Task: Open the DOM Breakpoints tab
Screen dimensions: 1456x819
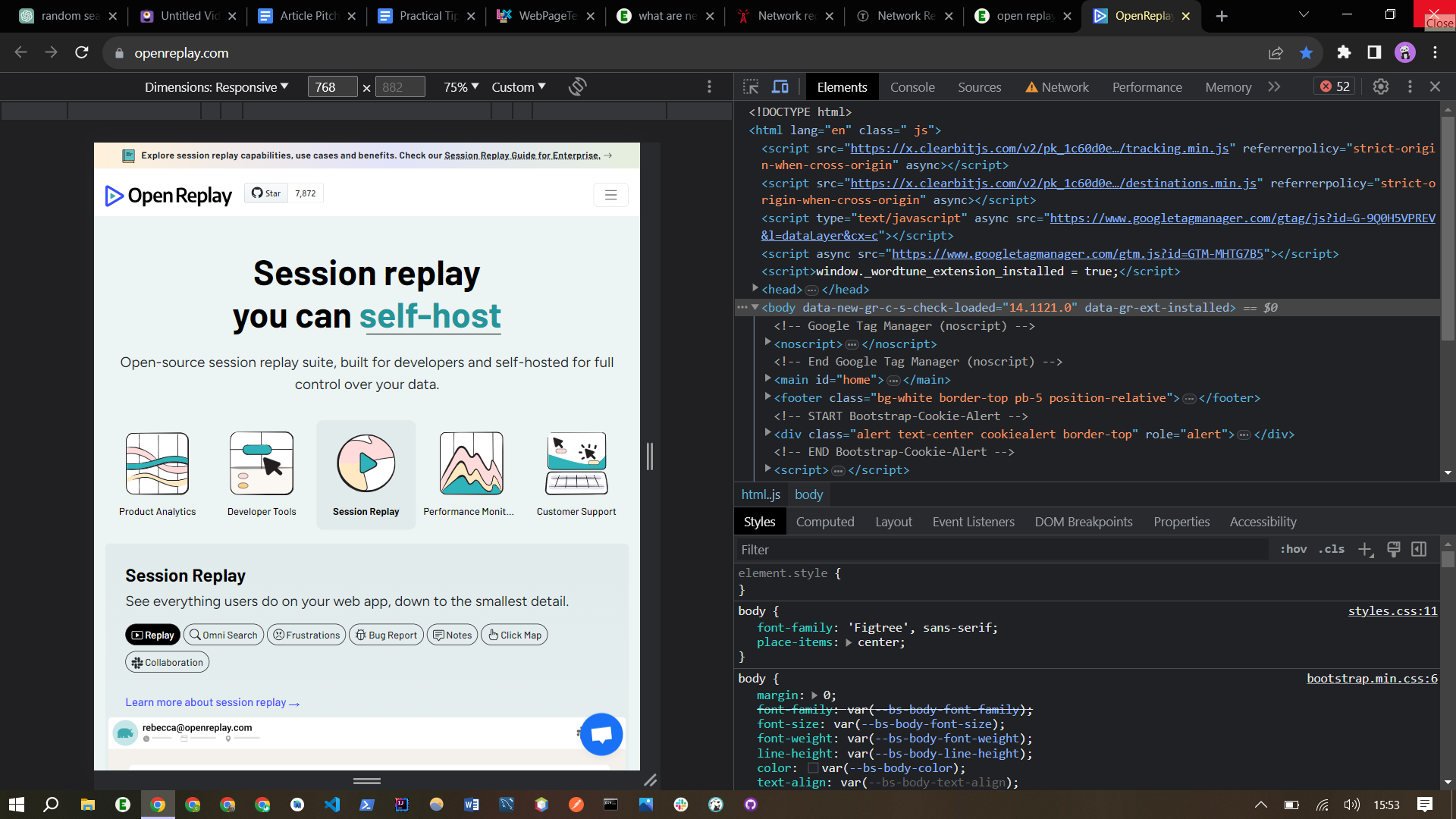Action: (x=1083, y=522)
